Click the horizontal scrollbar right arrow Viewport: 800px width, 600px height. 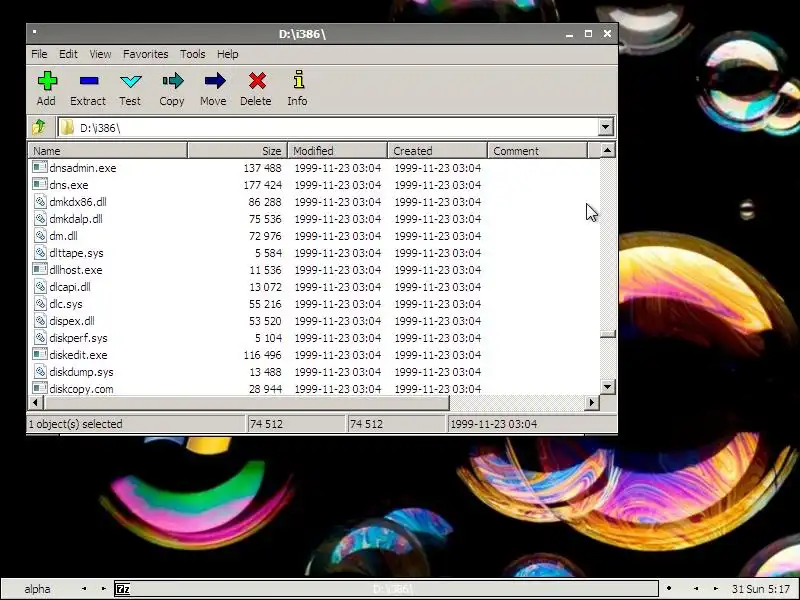591,403
